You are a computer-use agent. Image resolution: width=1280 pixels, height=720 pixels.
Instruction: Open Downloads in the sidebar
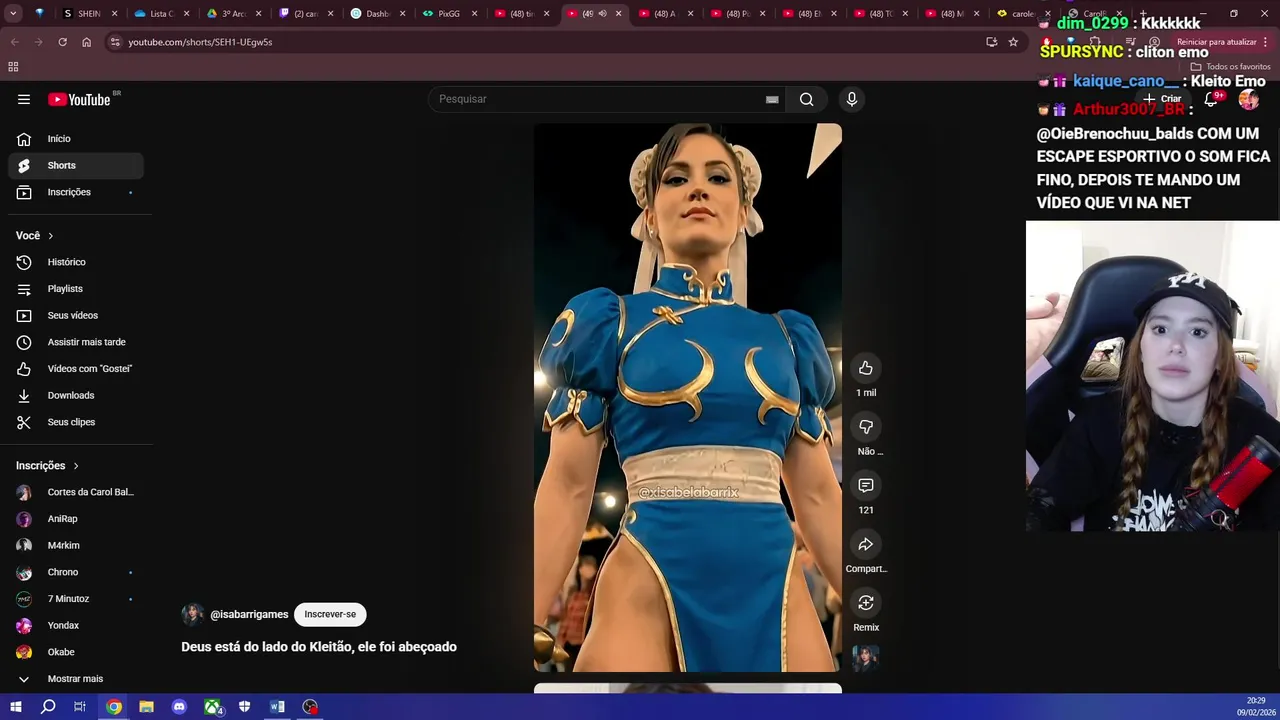tap(76, 395)
